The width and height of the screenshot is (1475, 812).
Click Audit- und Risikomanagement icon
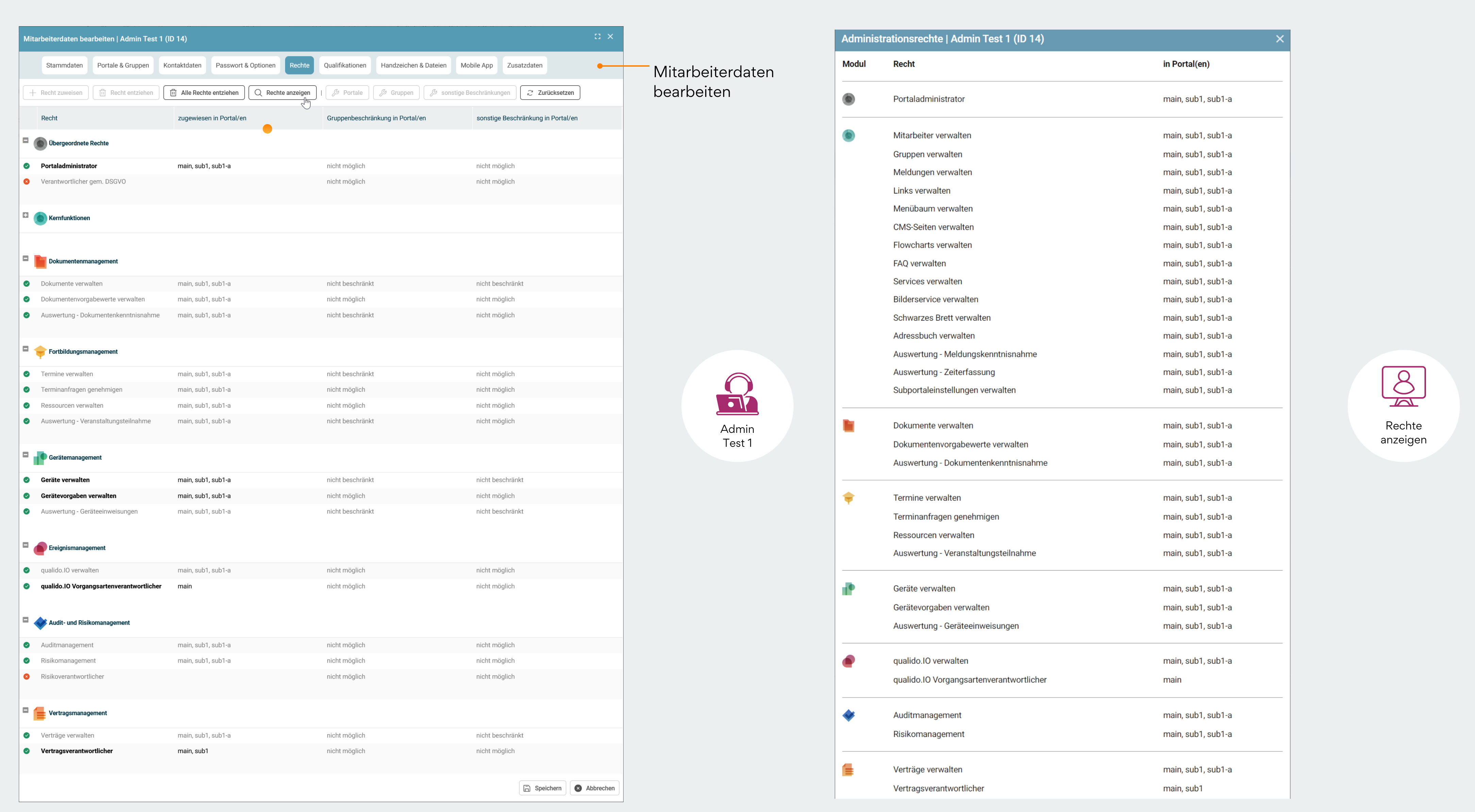(x=40, y=623)
